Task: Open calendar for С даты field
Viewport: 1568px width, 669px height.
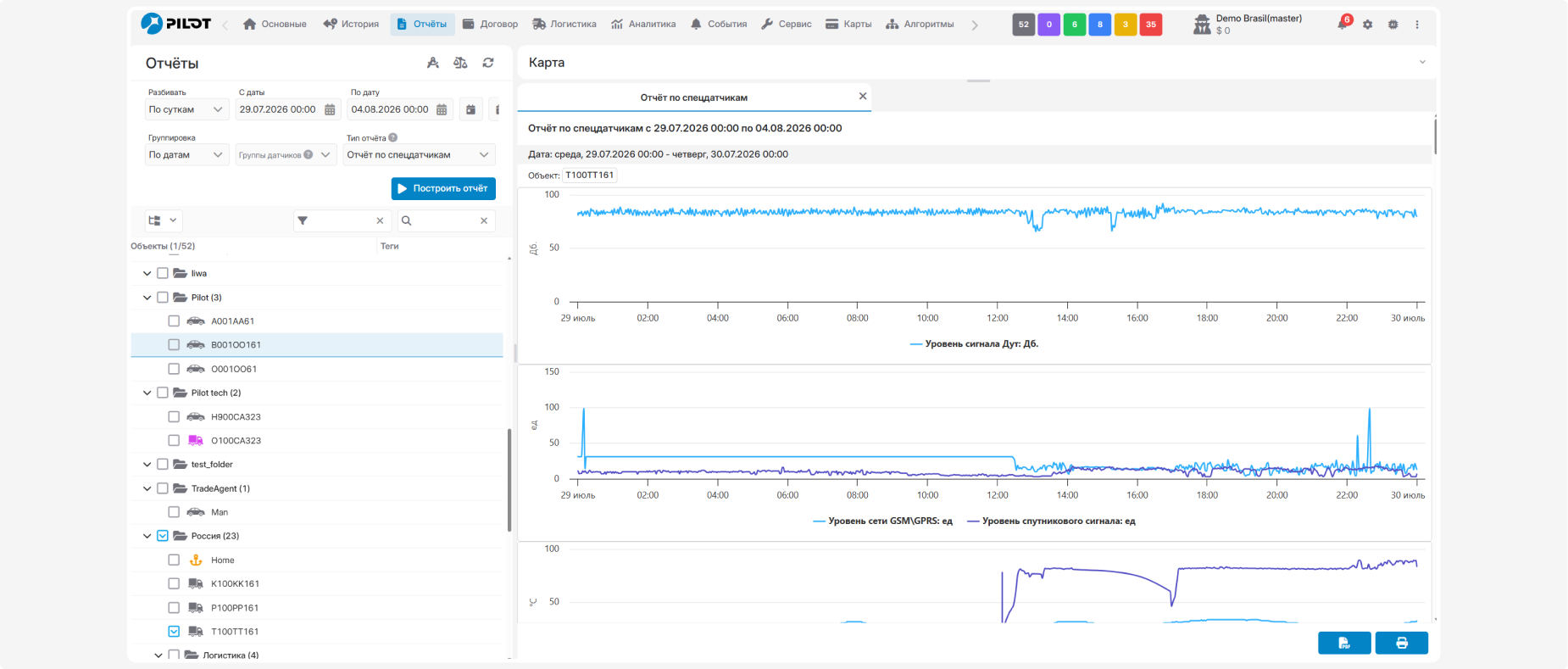Action: 330,109
